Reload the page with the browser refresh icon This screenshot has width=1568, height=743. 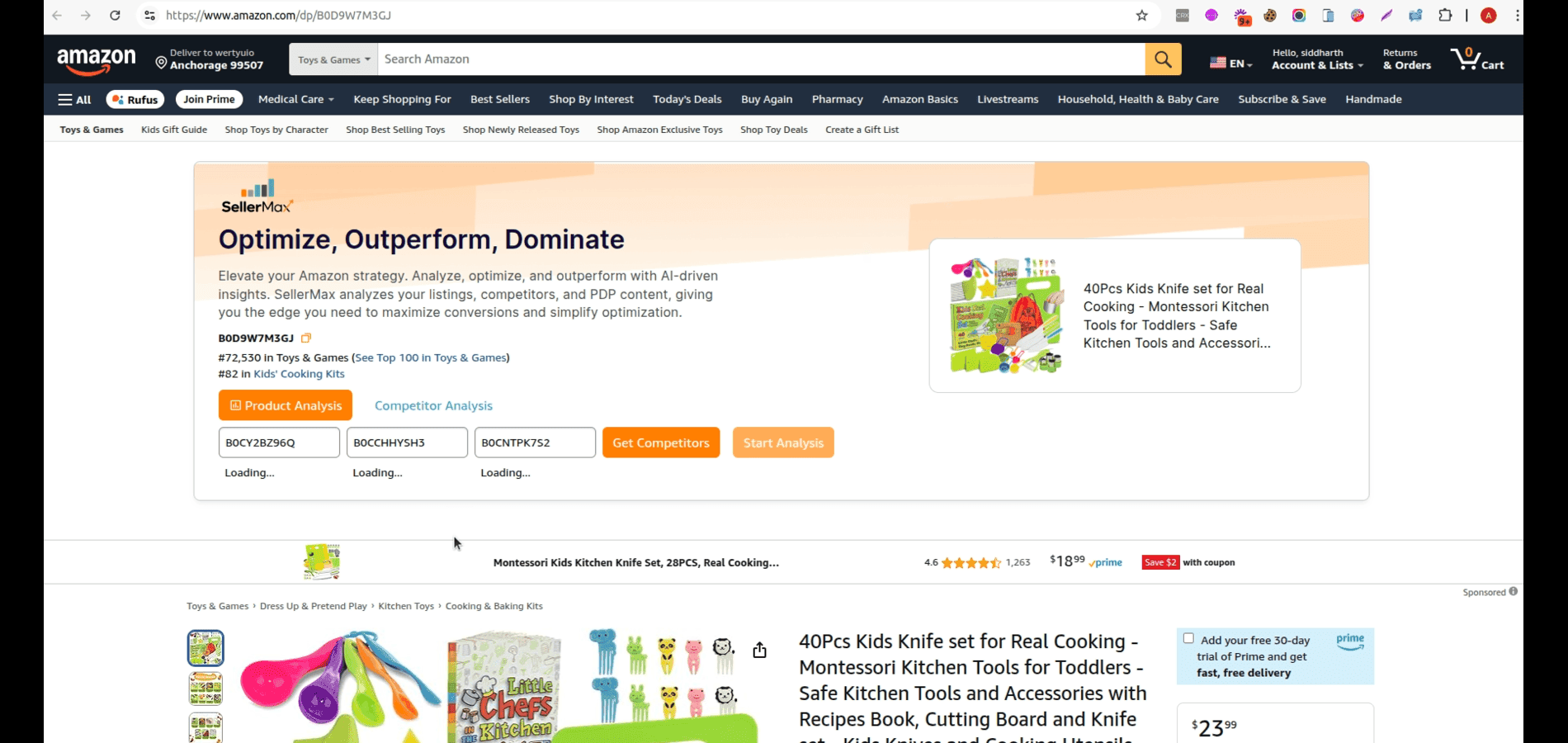[116, 15]
